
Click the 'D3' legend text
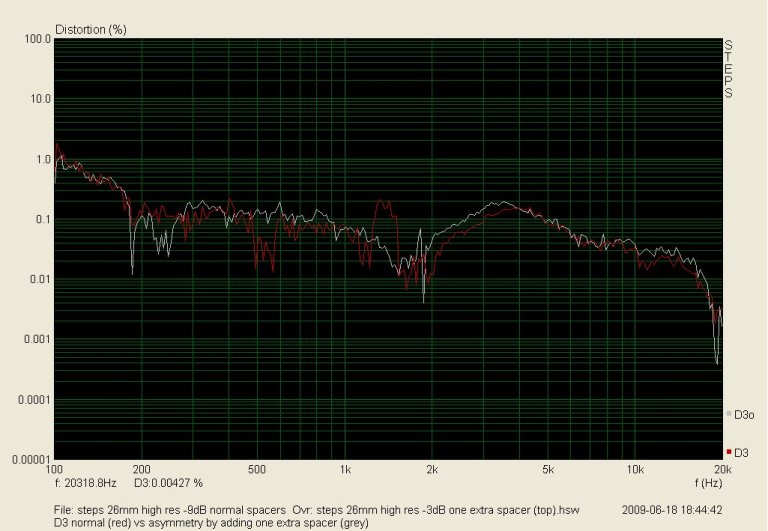tap(742, 453)
